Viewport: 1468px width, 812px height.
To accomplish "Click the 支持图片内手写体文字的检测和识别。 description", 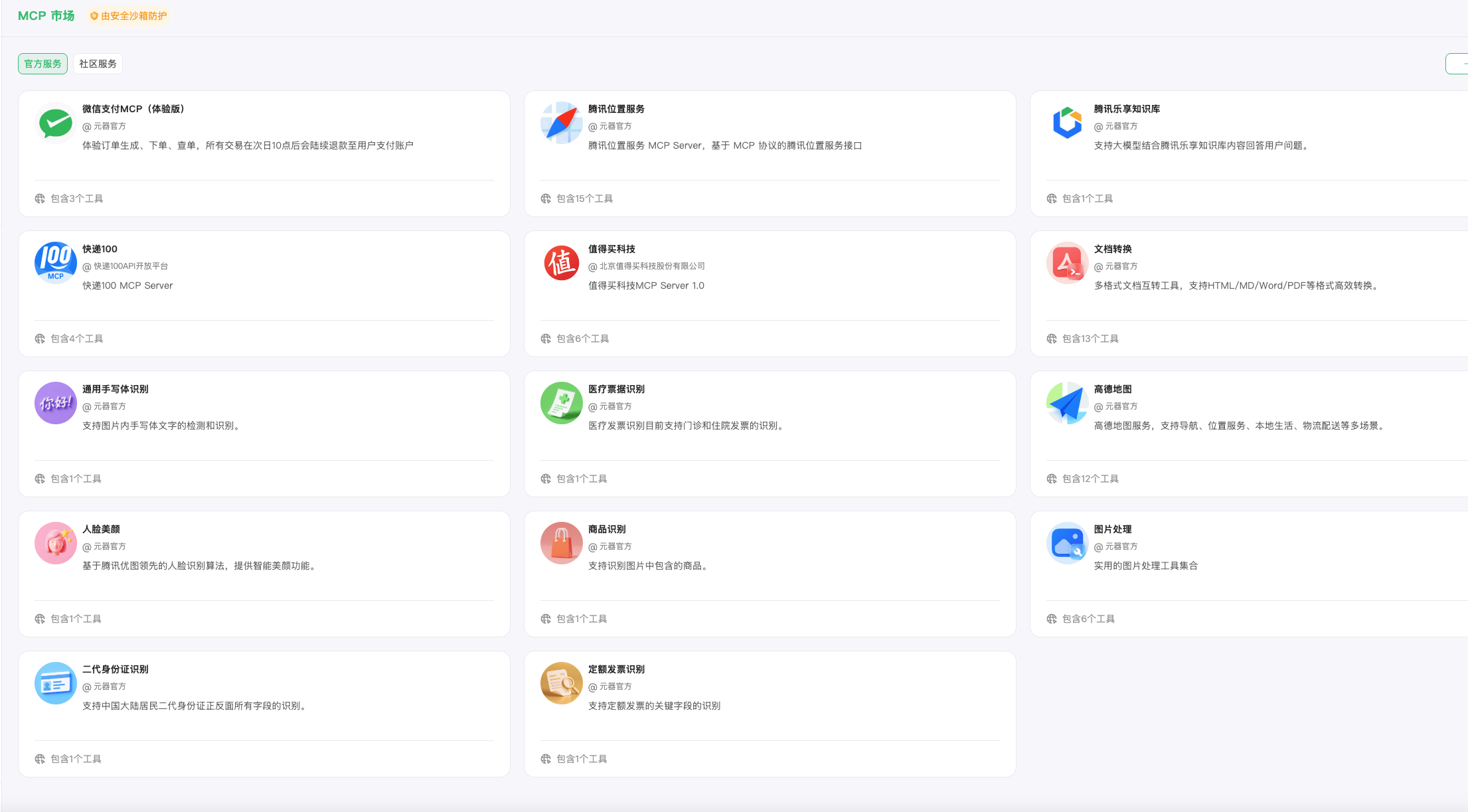I will 163,426.
